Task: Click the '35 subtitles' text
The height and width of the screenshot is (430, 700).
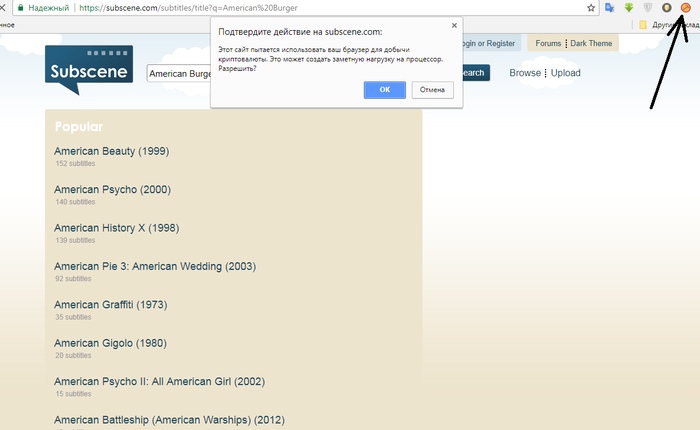Action: point(73,317)
